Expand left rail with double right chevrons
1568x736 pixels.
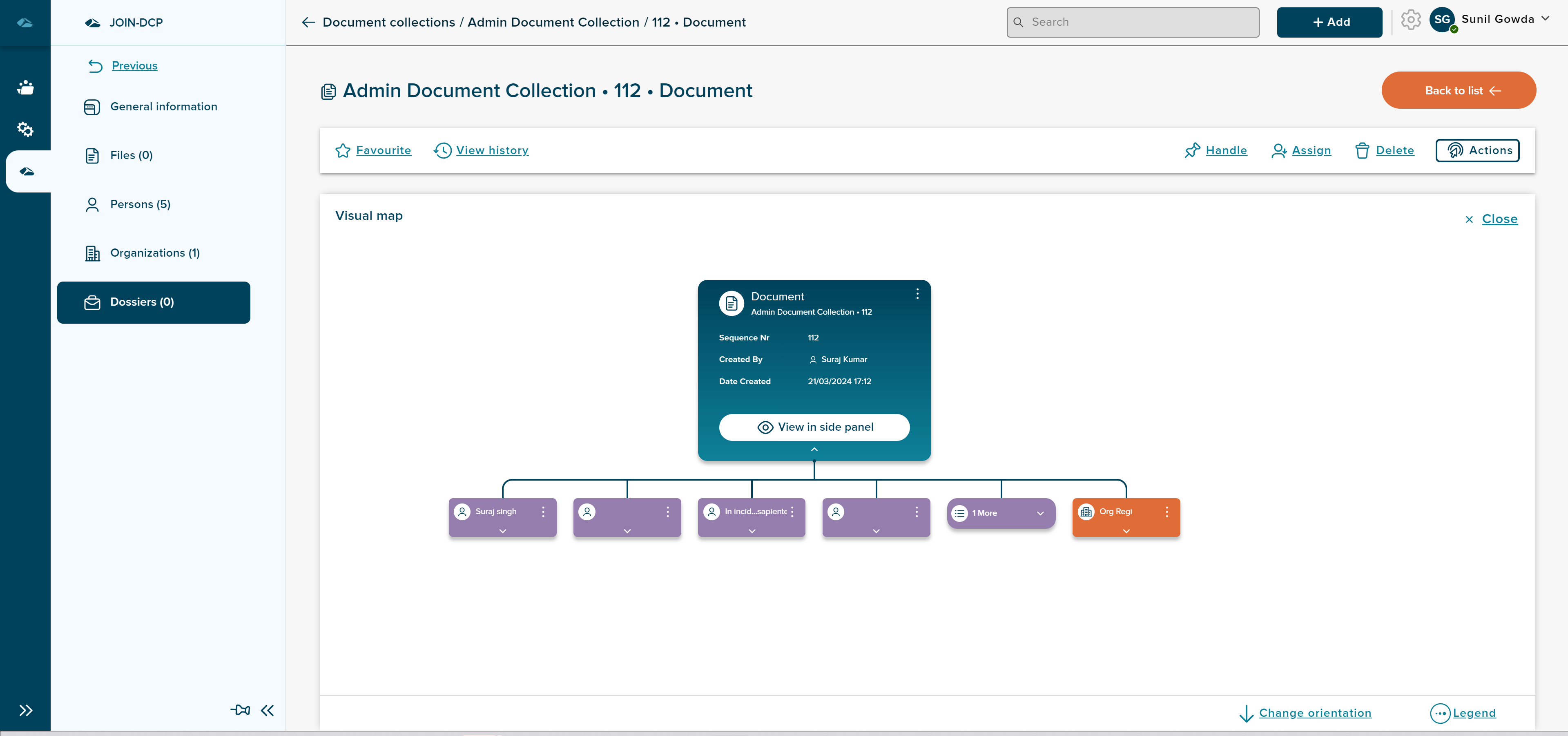pyautogui.click(x=25, y=710)
